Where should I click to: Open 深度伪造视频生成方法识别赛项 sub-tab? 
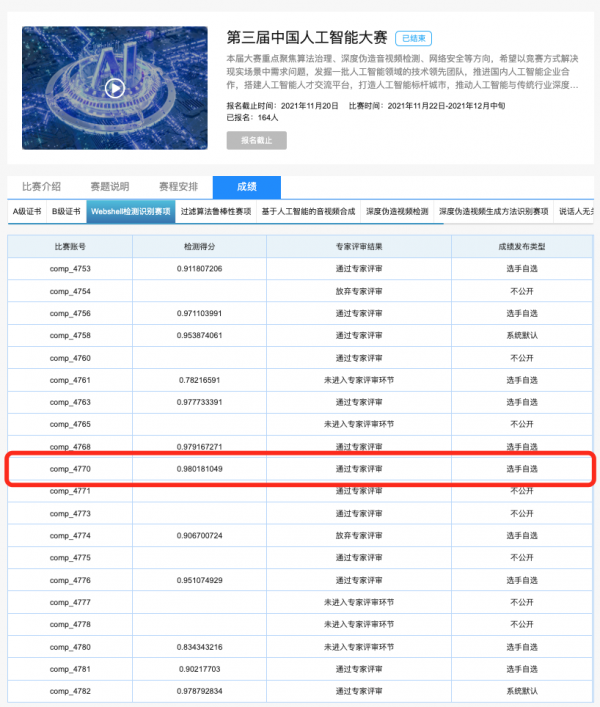(494, 211)
